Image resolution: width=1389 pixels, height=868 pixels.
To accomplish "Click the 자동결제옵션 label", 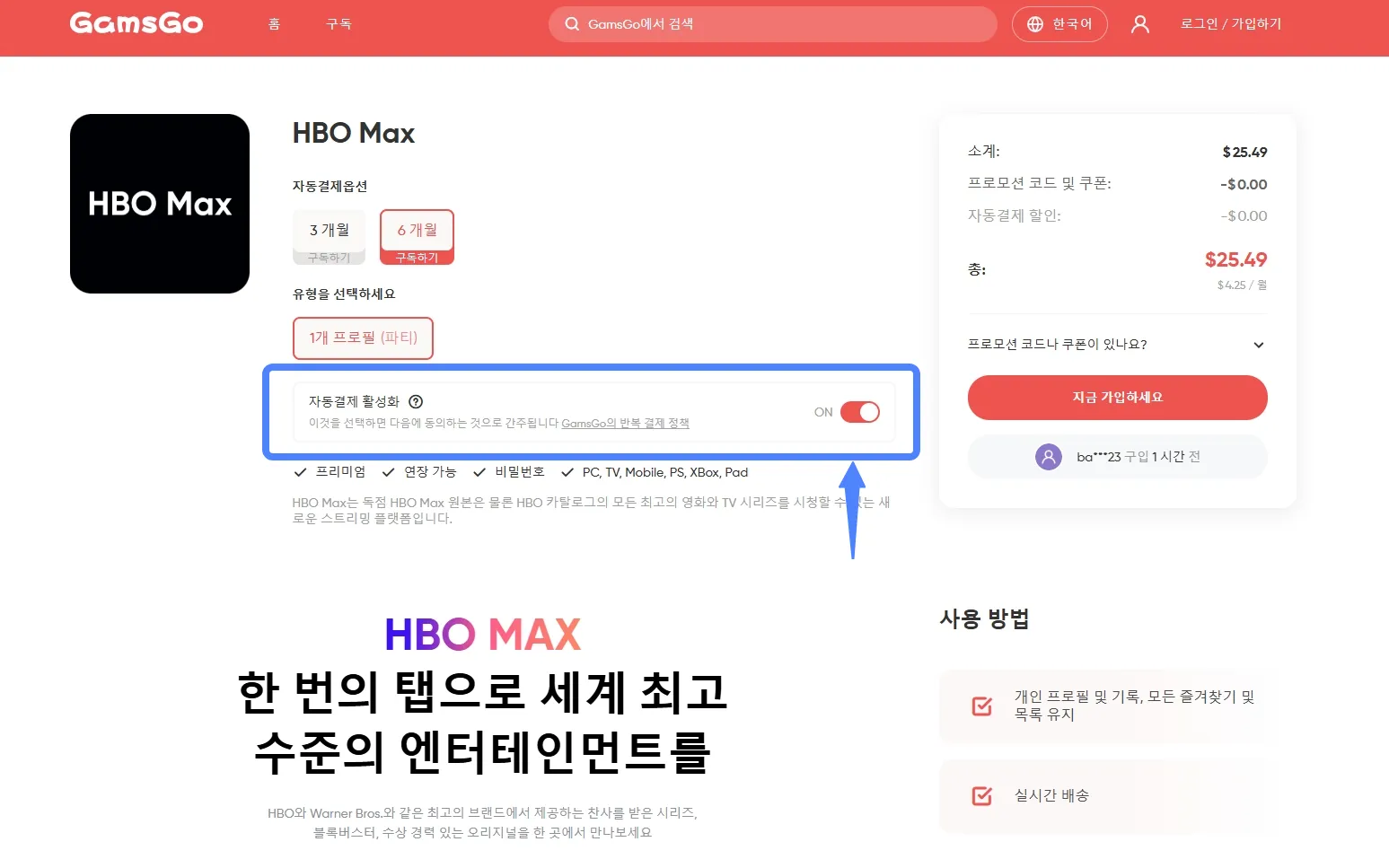I will pyautogui.click(x=330, y=187).
